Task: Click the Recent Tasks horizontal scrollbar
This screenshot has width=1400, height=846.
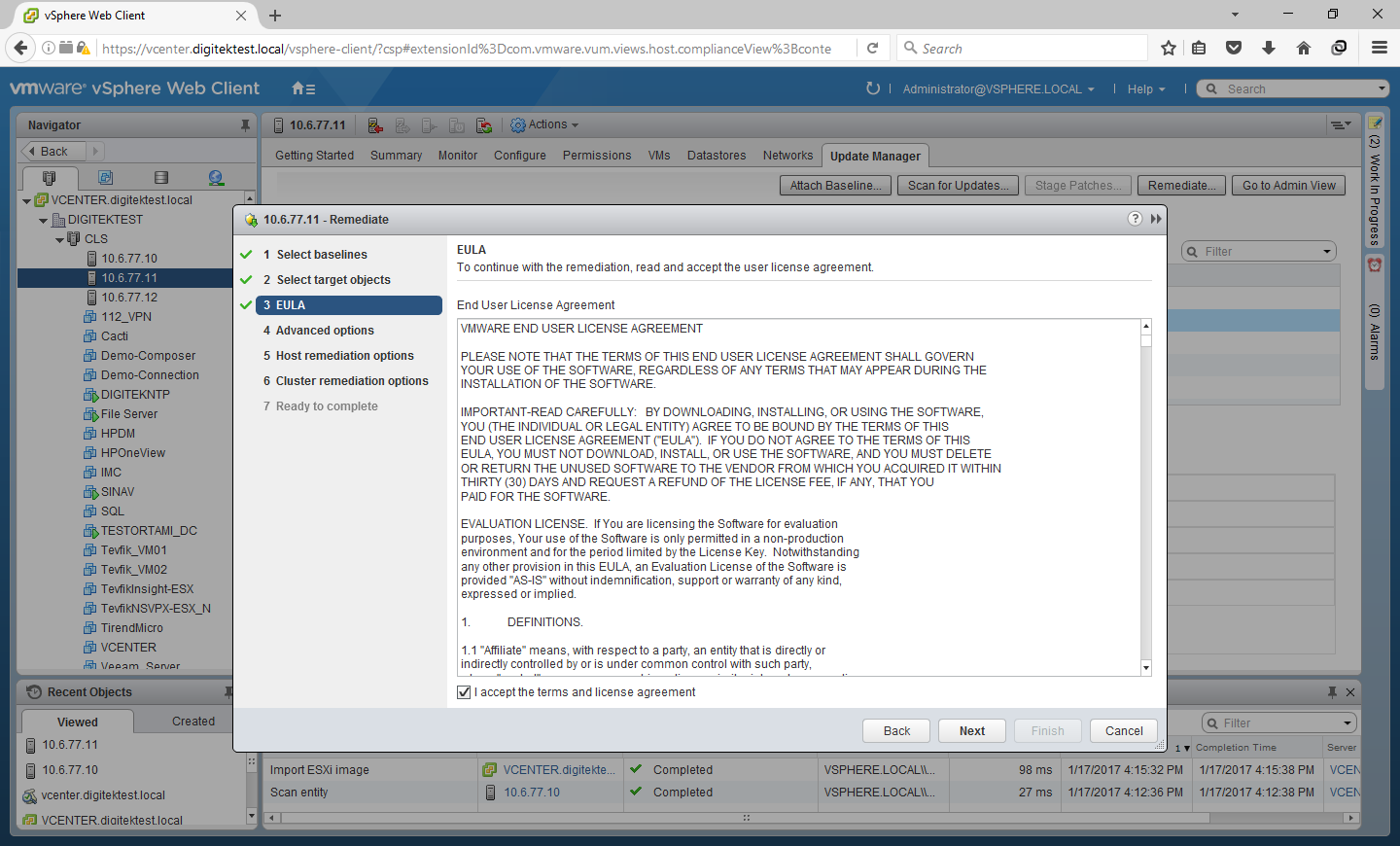Action: [x=744, y=818]
